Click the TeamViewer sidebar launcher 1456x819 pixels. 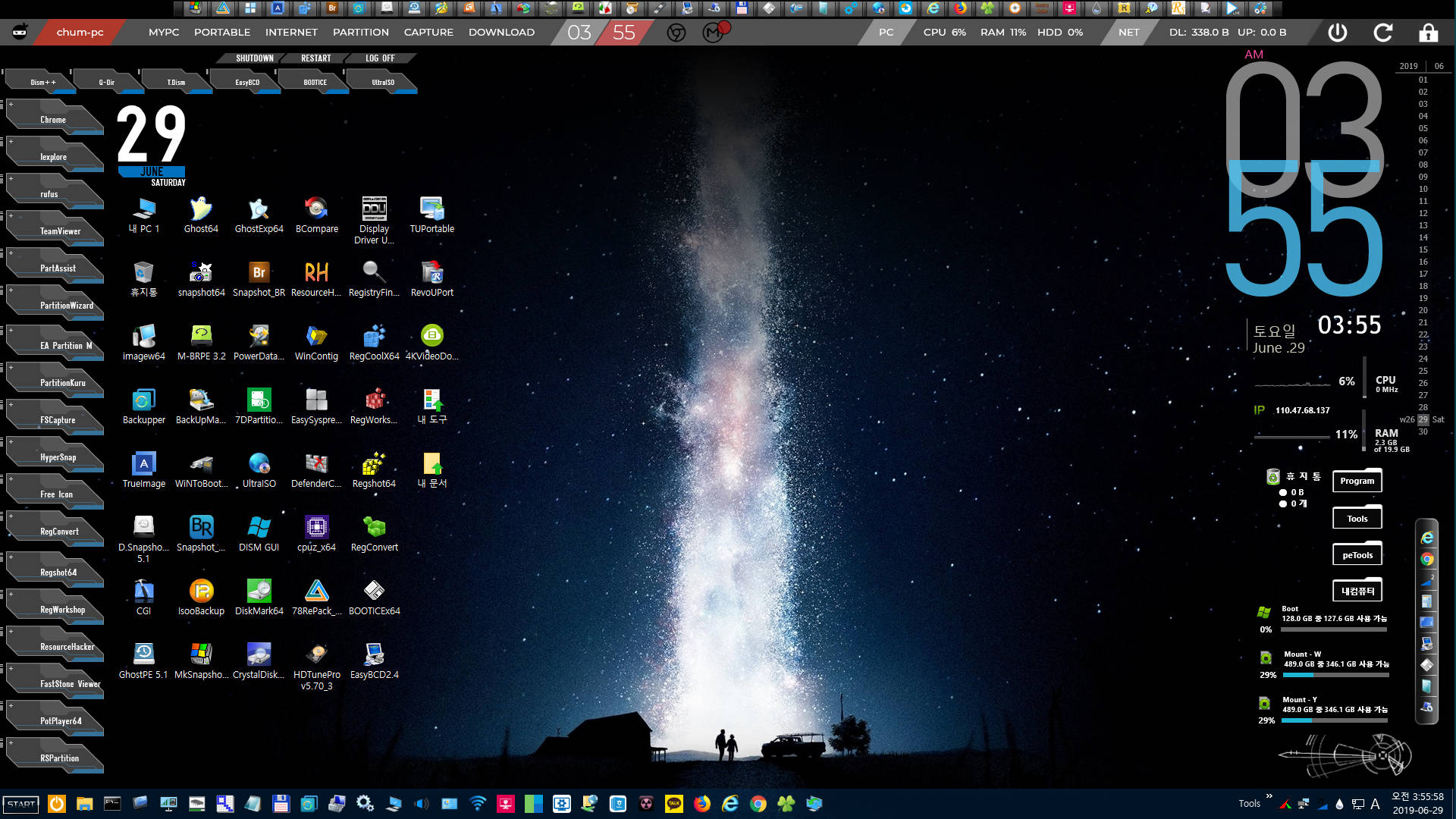[x=55, y=231]
